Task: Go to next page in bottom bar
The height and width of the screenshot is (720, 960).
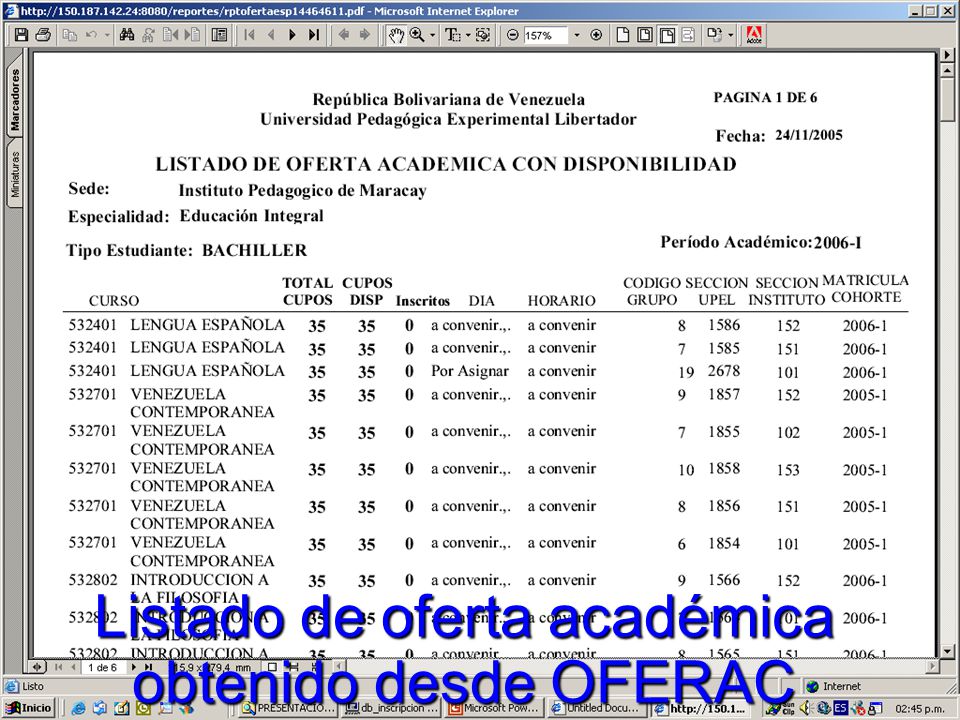Action: [133, 667]
